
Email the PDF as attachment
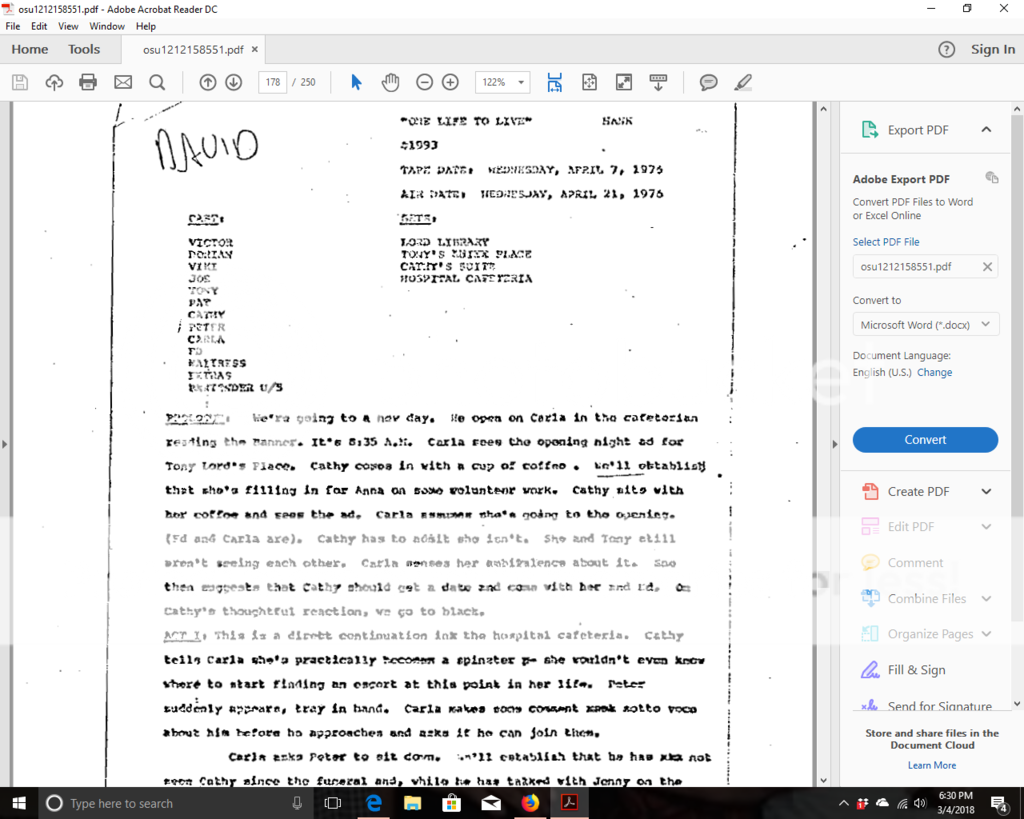click(122, 82)
